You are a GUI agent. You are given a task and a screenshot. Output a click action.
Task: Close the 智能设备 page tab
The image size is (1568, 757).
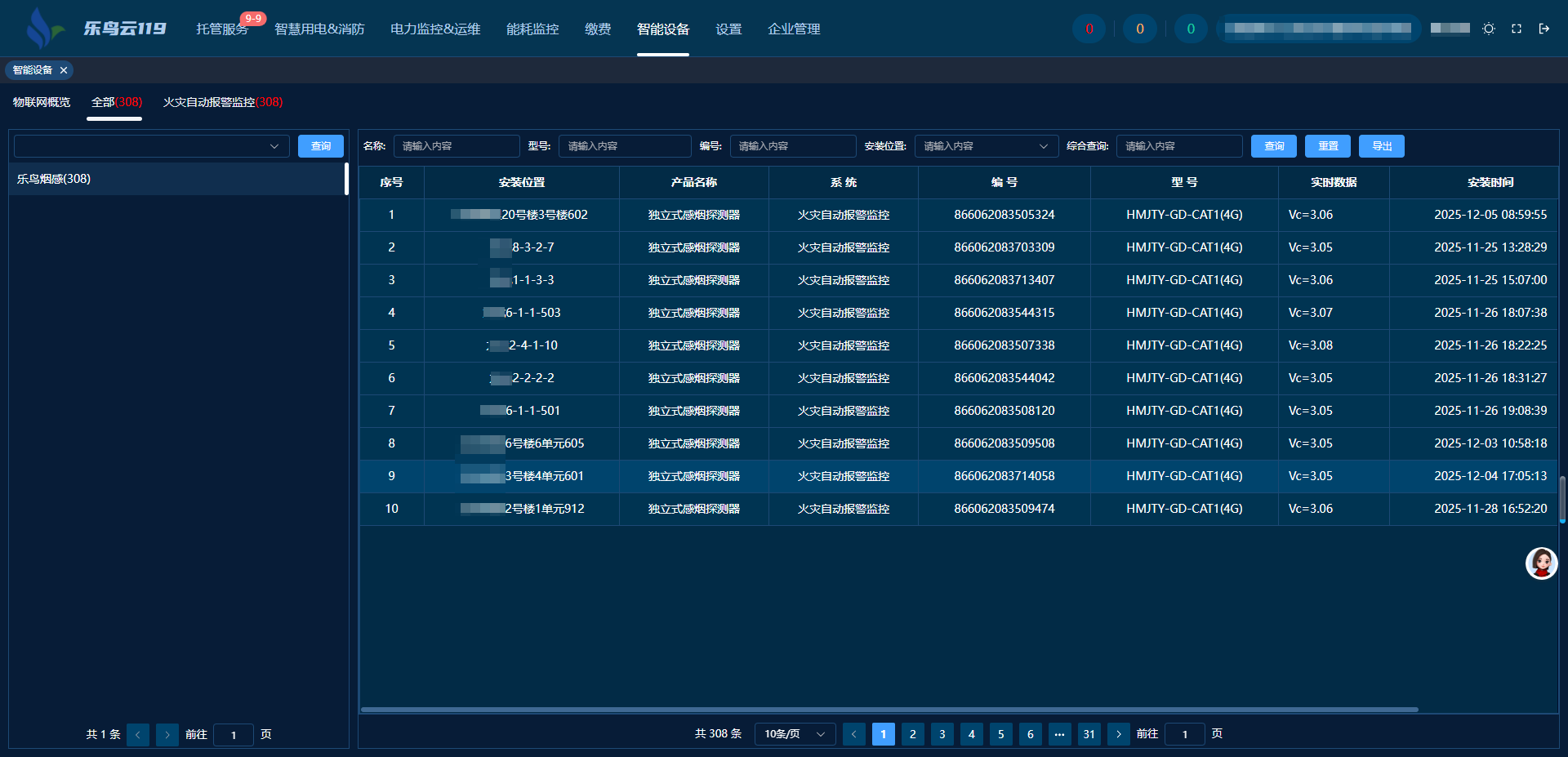point(64,70)
